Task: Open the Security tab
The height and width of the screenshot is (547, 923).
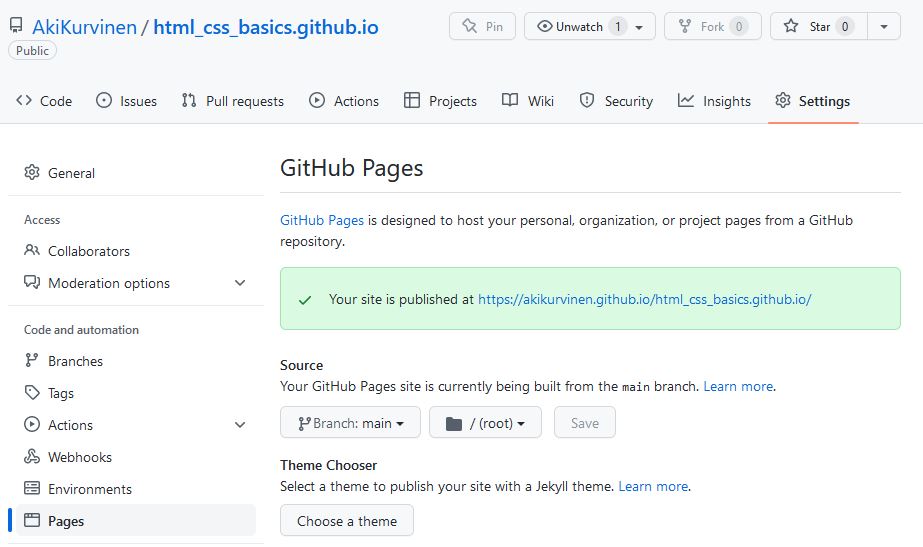Action: coord(616,101)
